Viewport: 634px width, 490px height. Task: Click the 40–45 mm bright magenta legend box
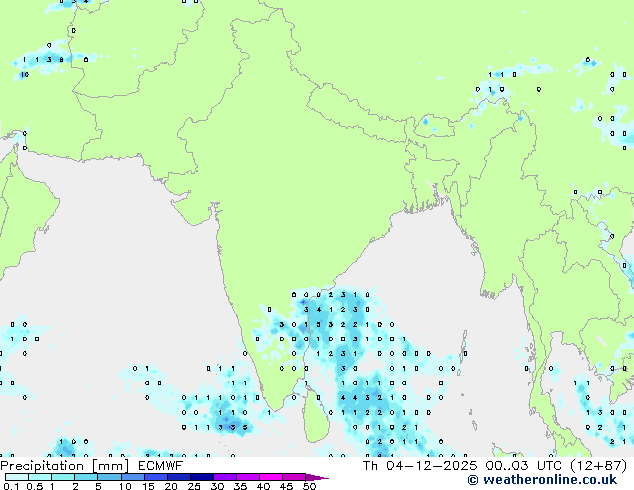pos(271,477)
